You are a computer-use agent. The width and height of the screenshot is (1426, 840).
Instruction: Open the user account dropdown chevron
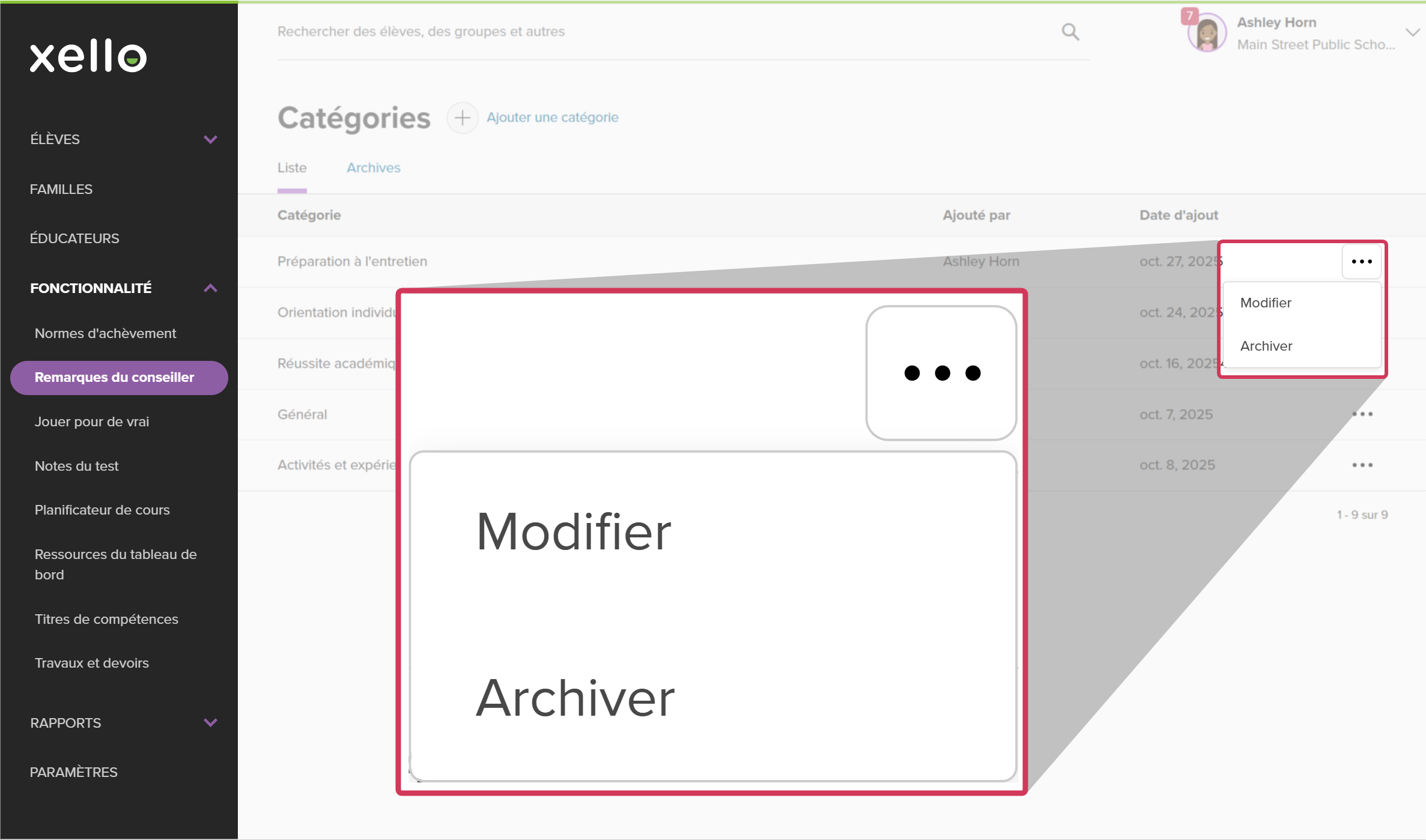tap(1412, 32)
